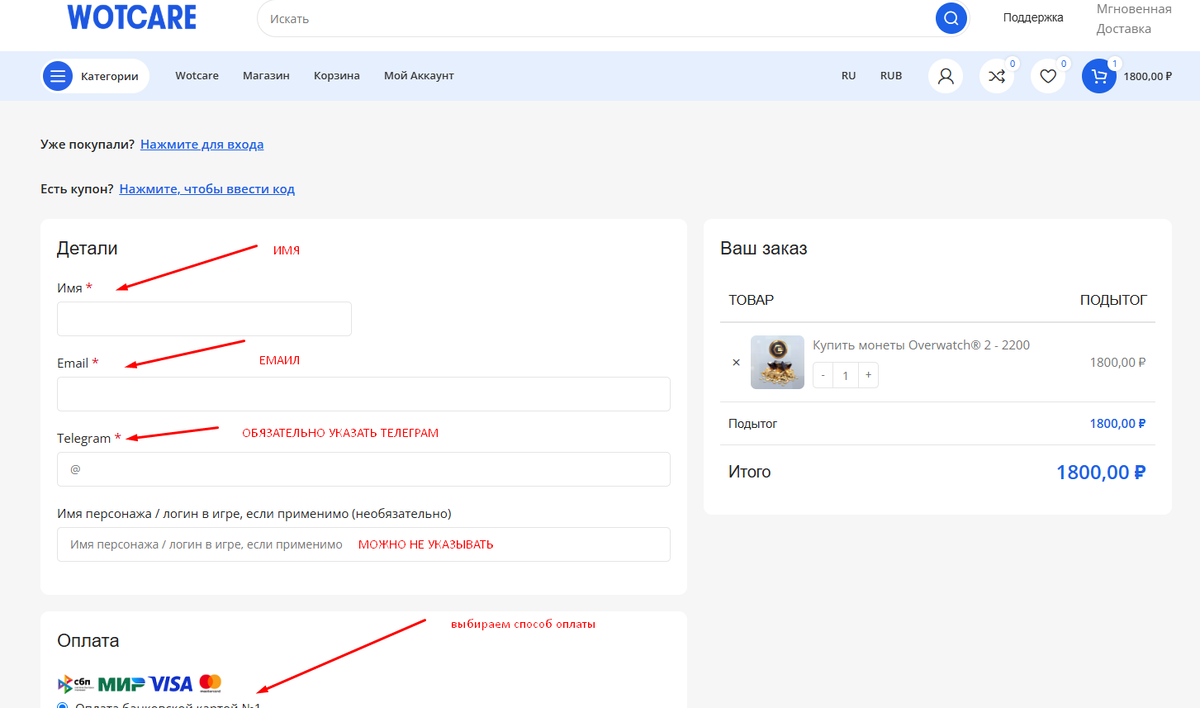The width and height of the screenshot is (1200, 708).
Task: Focus the character name / login input field
Action: (364, 544)
